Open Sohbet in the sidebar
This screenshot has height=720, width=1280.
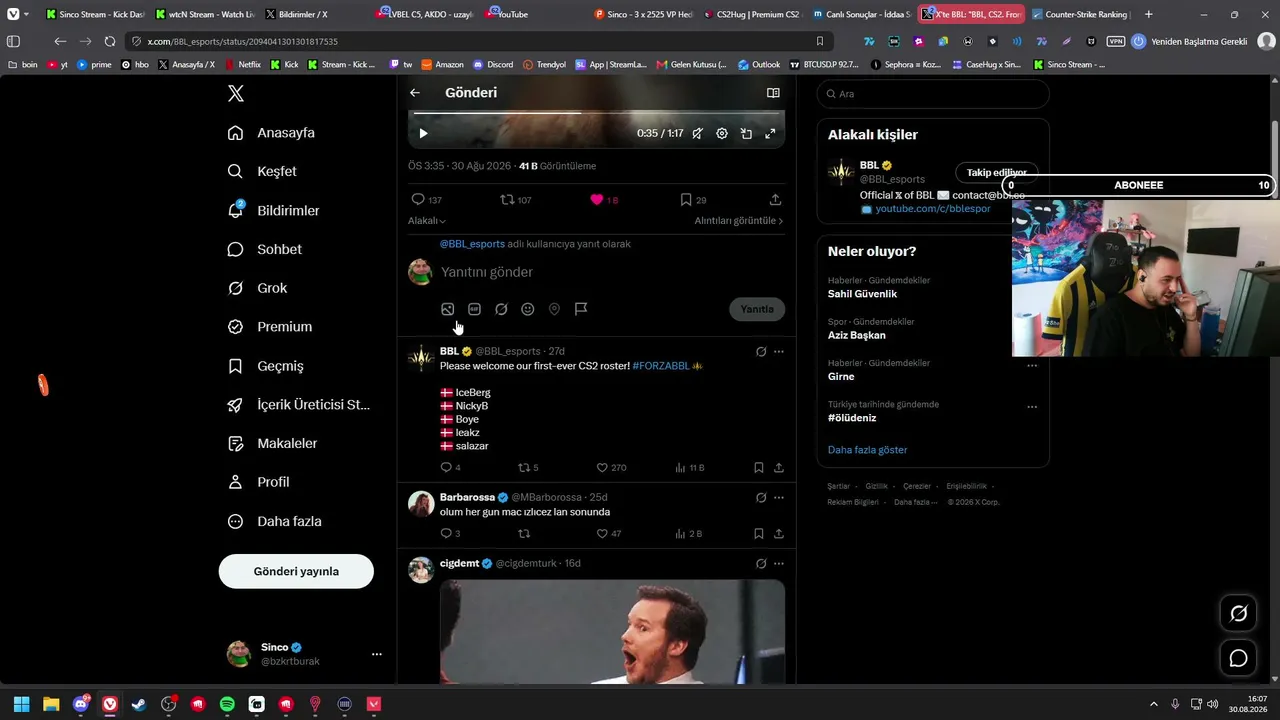tap(264, 249)
